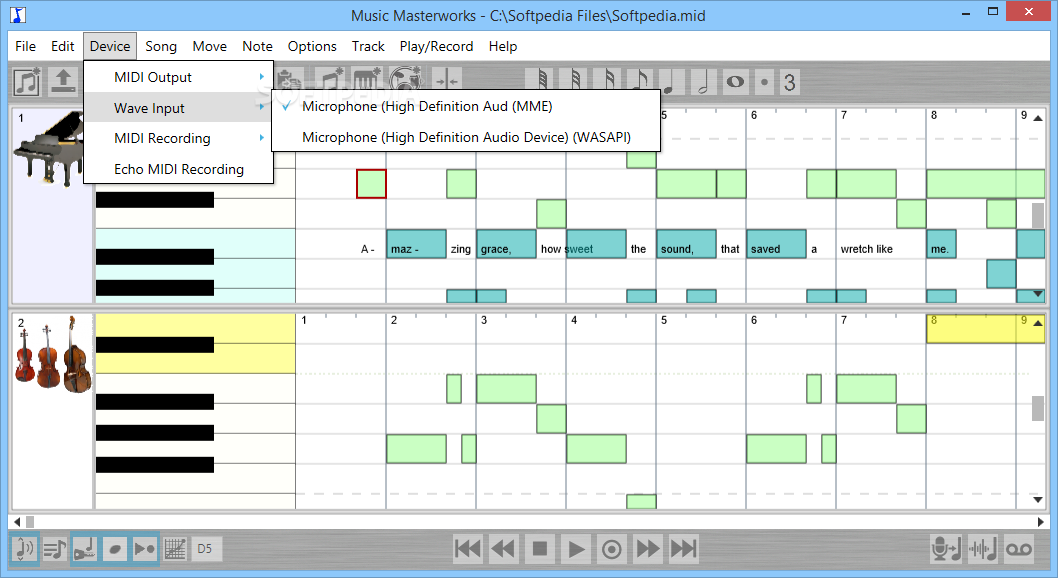The image size is (1058, 578).
Task: Click the lyric note 'me.'
Action: point(941,244)
